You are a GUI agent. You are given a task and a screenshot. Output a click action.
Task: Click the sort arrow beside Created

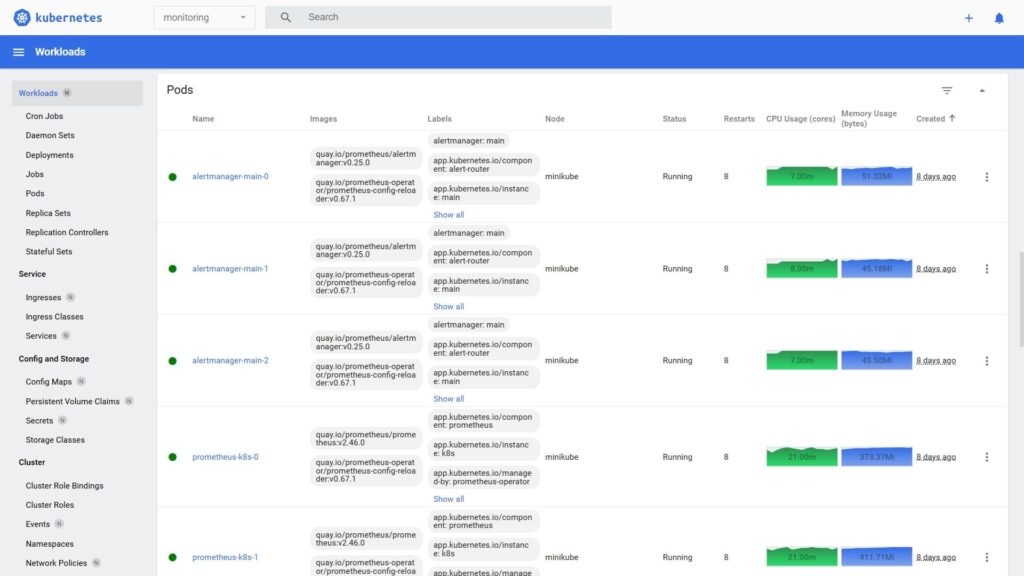[x=952, y=118]
